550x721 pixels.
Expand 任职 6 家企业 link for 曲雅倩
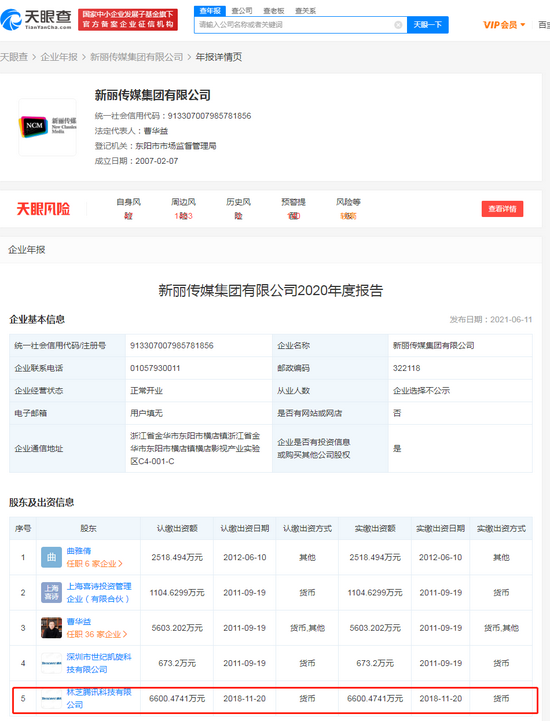95,564
